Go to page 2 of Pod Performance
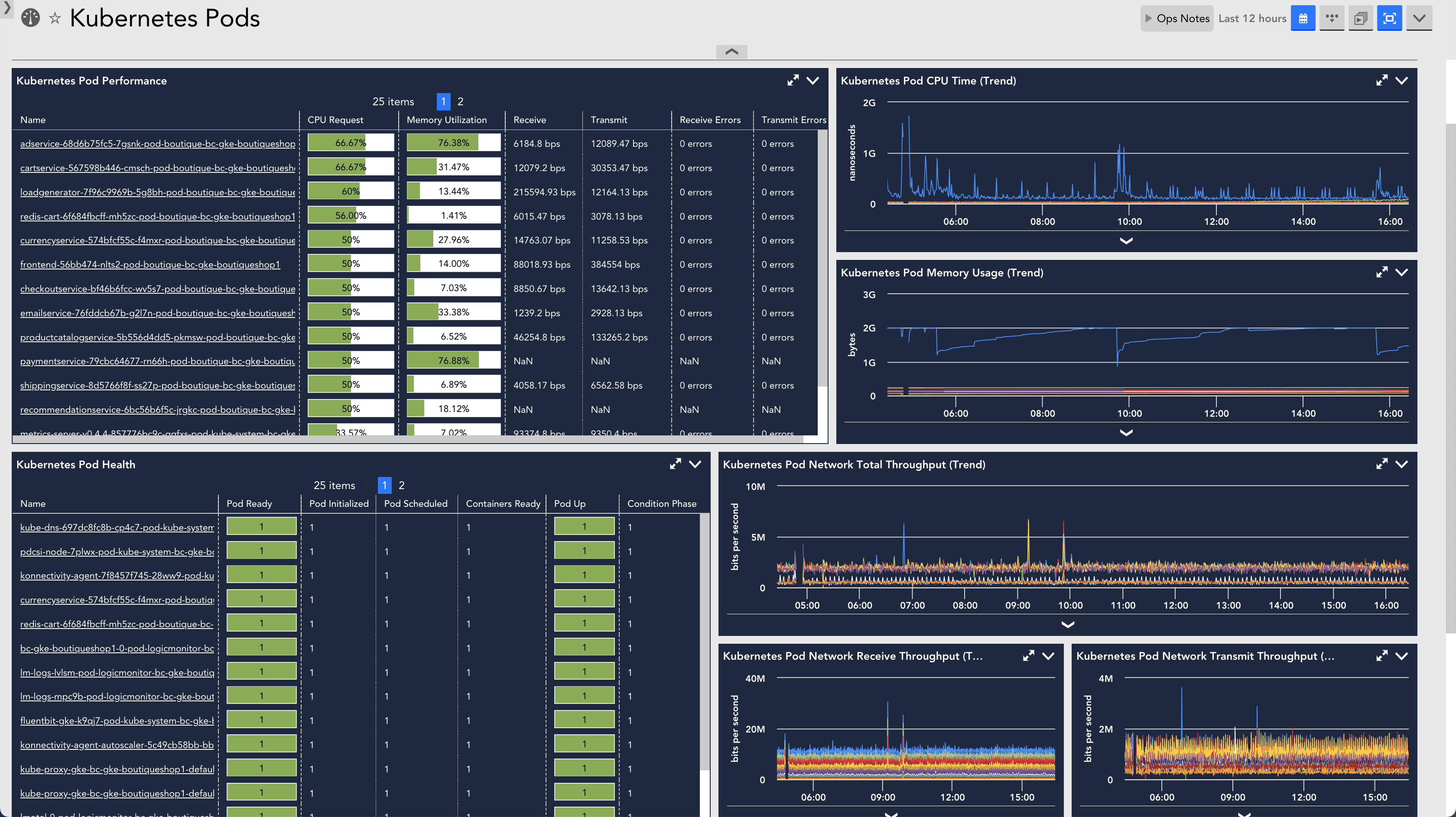 [x=460, y=102]
